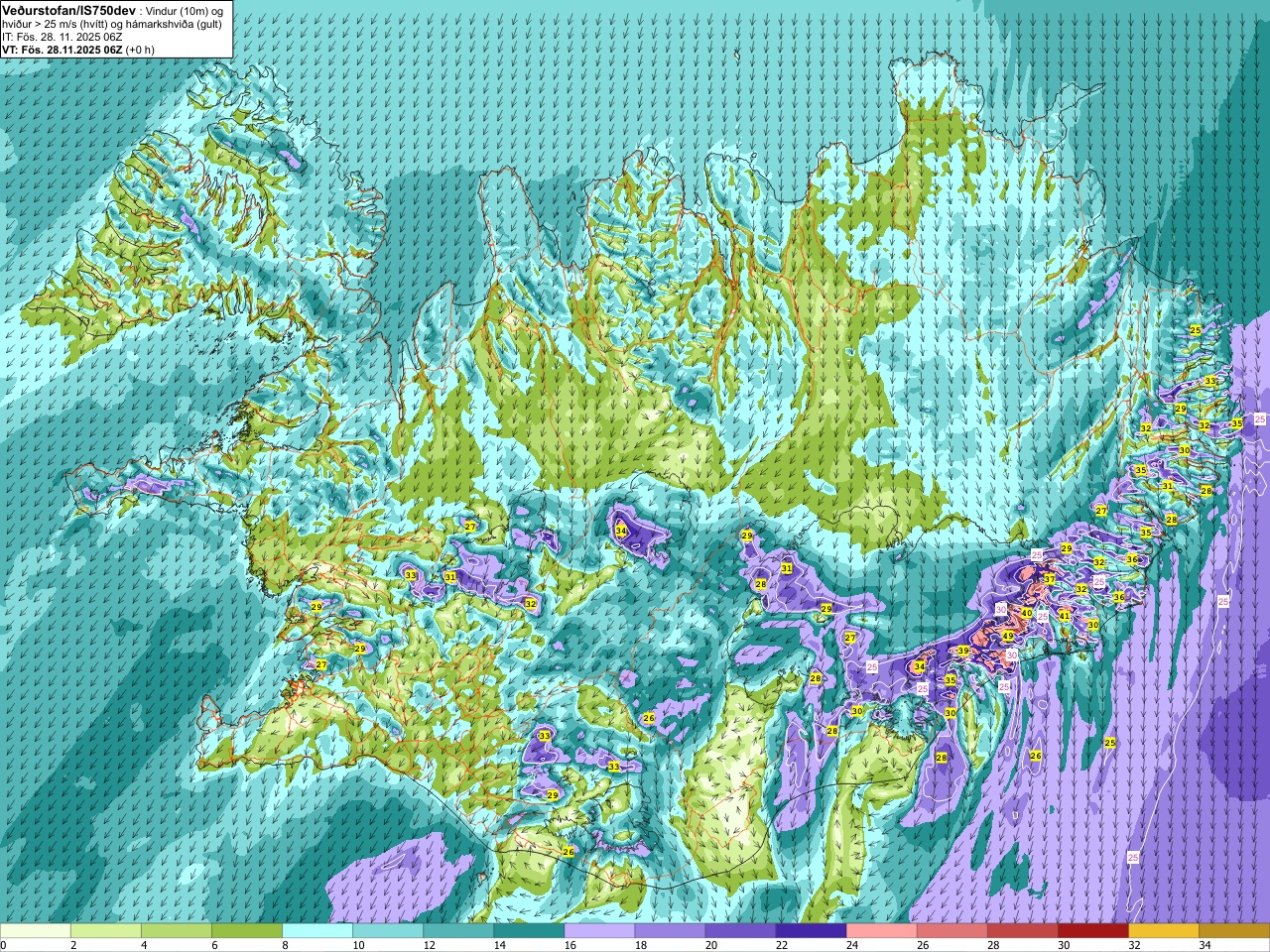Click the yellow '37' gust label
Screen dimensions: 1270x952
[1049, 578]
